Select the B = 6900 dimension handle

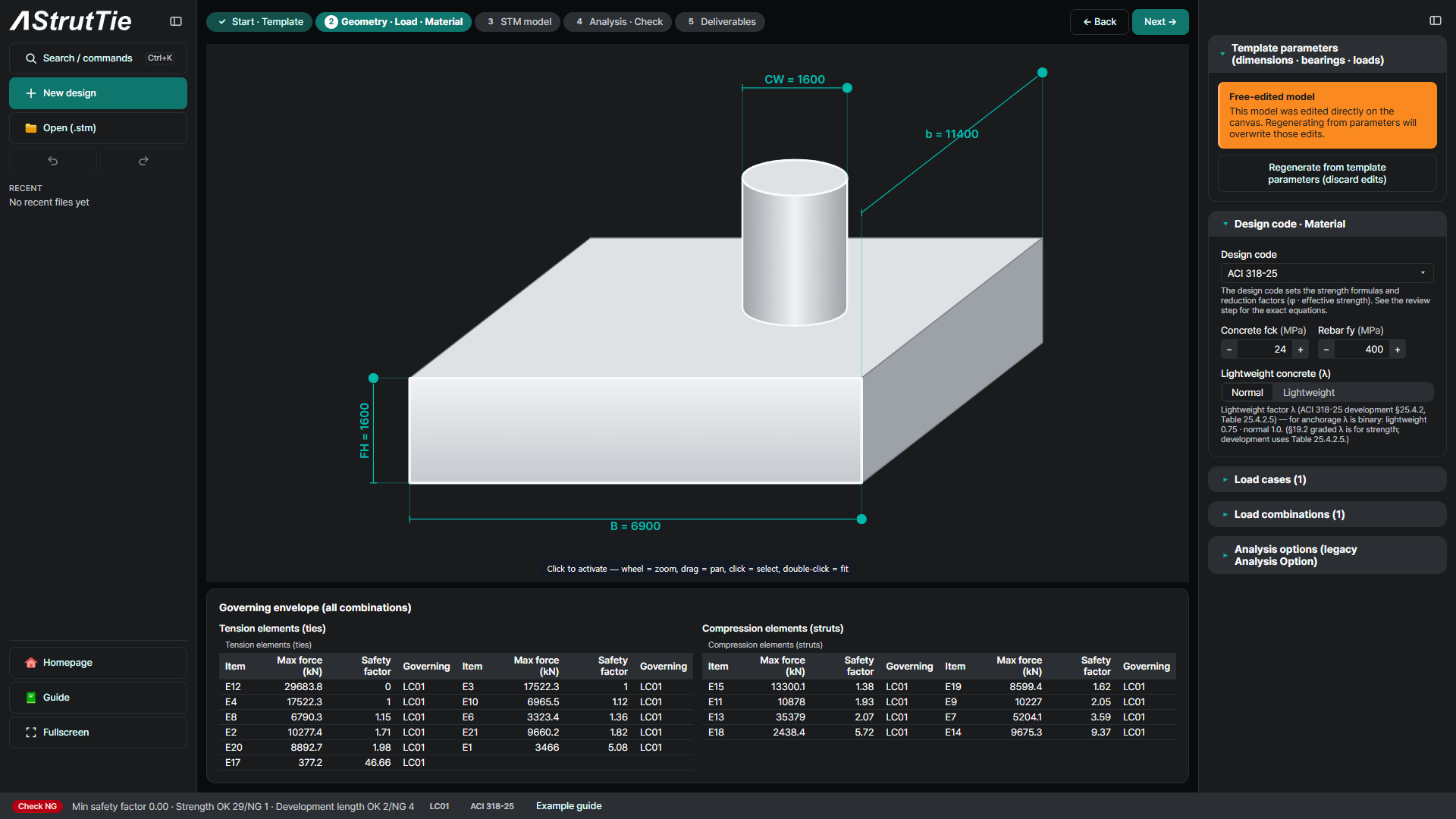[x=861, y=519]
